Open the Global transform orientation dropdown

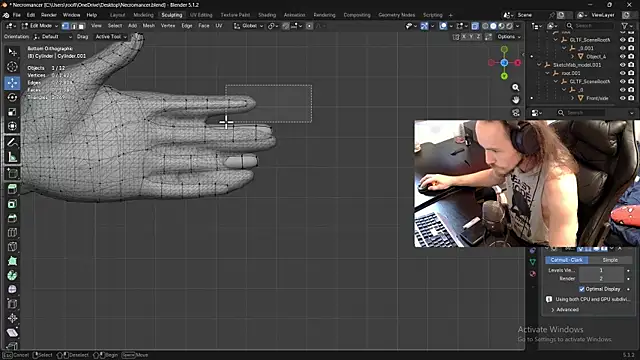(x=249, y=26)
